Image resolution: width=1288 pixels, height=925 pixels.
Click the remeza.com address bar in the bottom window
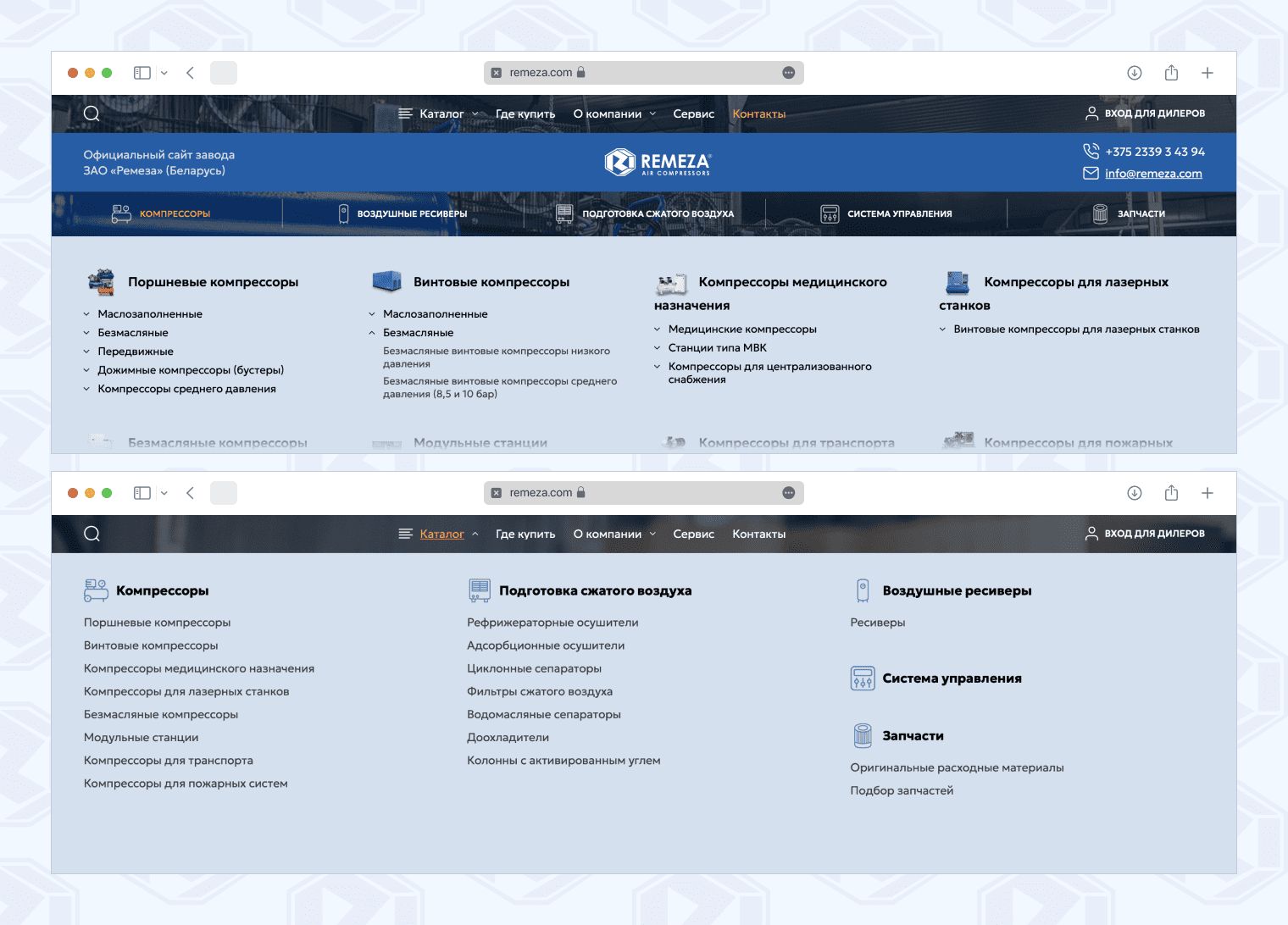[x=644, y=493]
